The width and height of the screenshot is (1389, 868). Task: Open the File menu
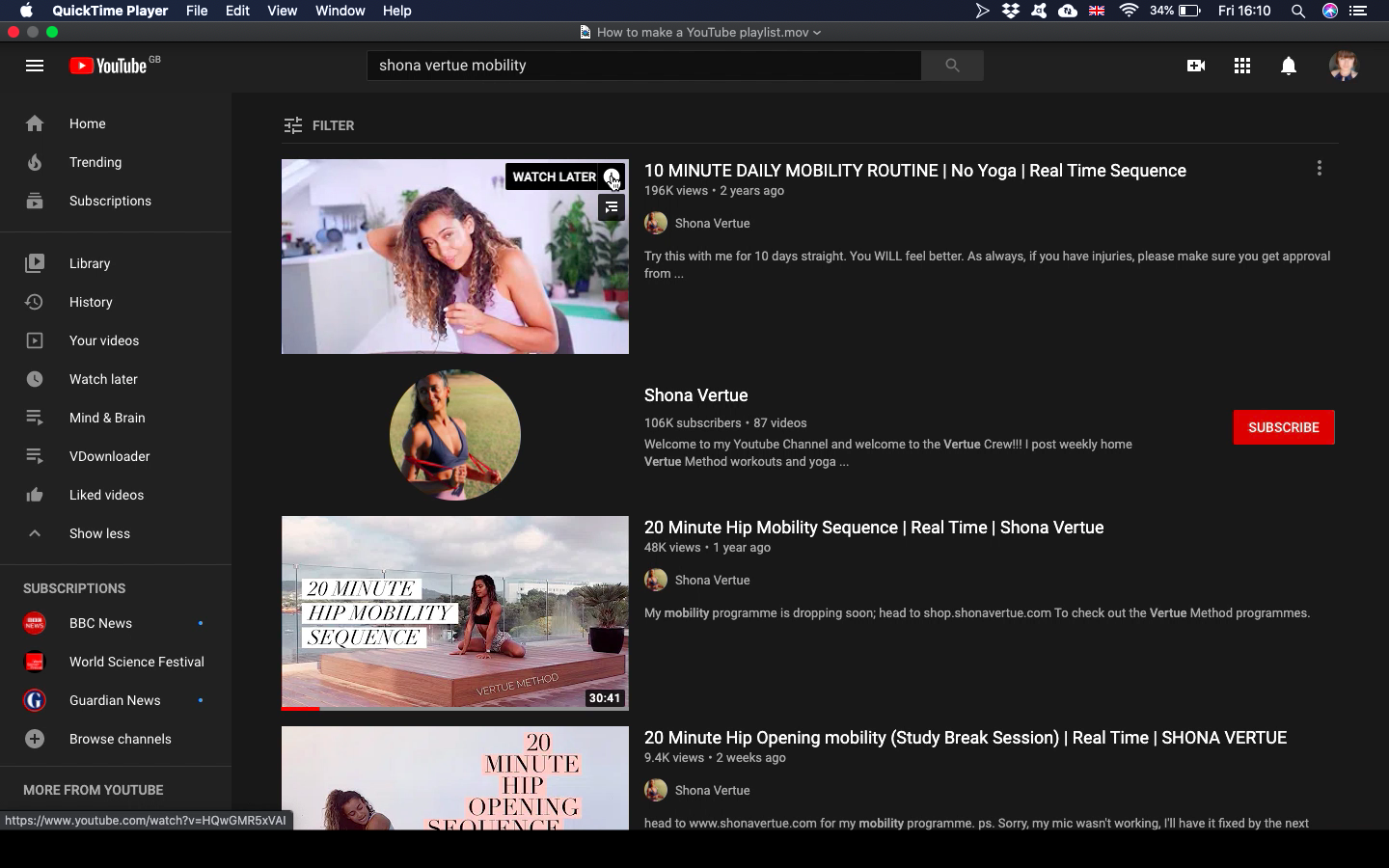(x=197, y=11)
